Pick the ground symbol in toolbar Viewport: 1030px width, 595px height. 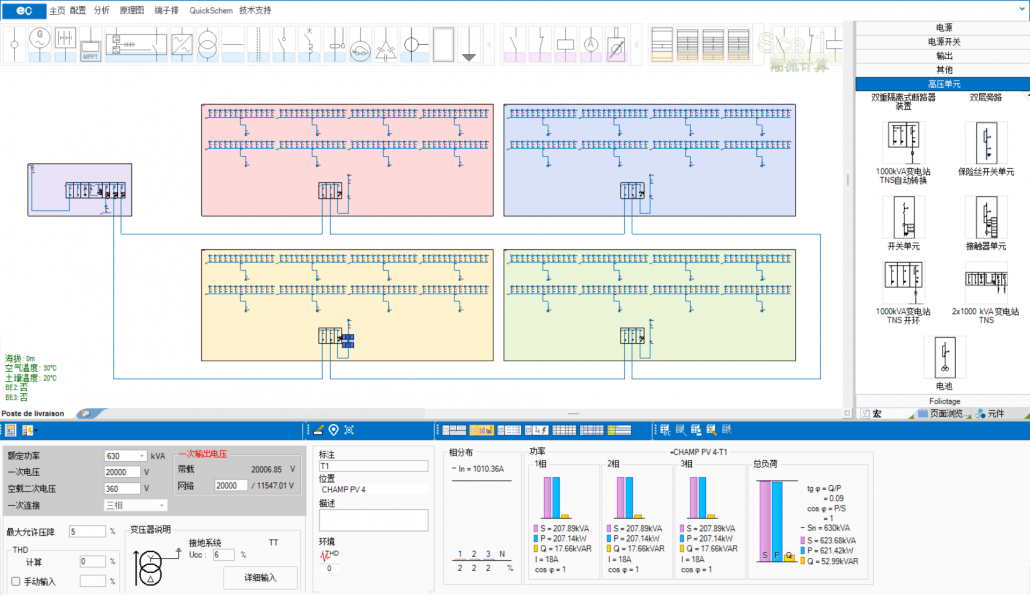(x=469, y=44)
